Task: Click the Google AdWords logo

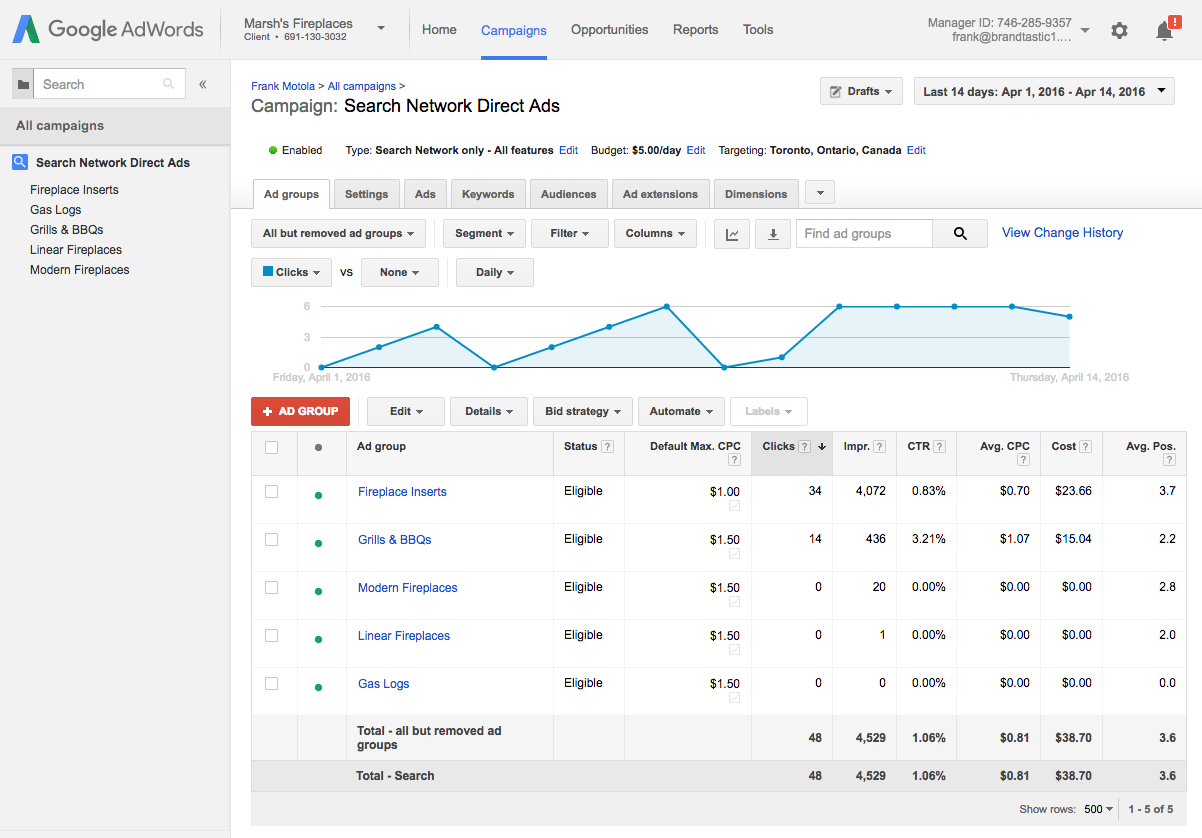Action: pos(108,30)
